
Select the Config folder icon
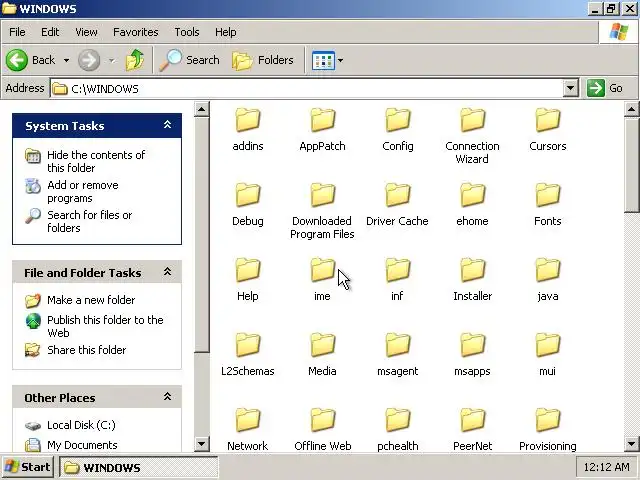pyautogui.click(x=398, y=120)
